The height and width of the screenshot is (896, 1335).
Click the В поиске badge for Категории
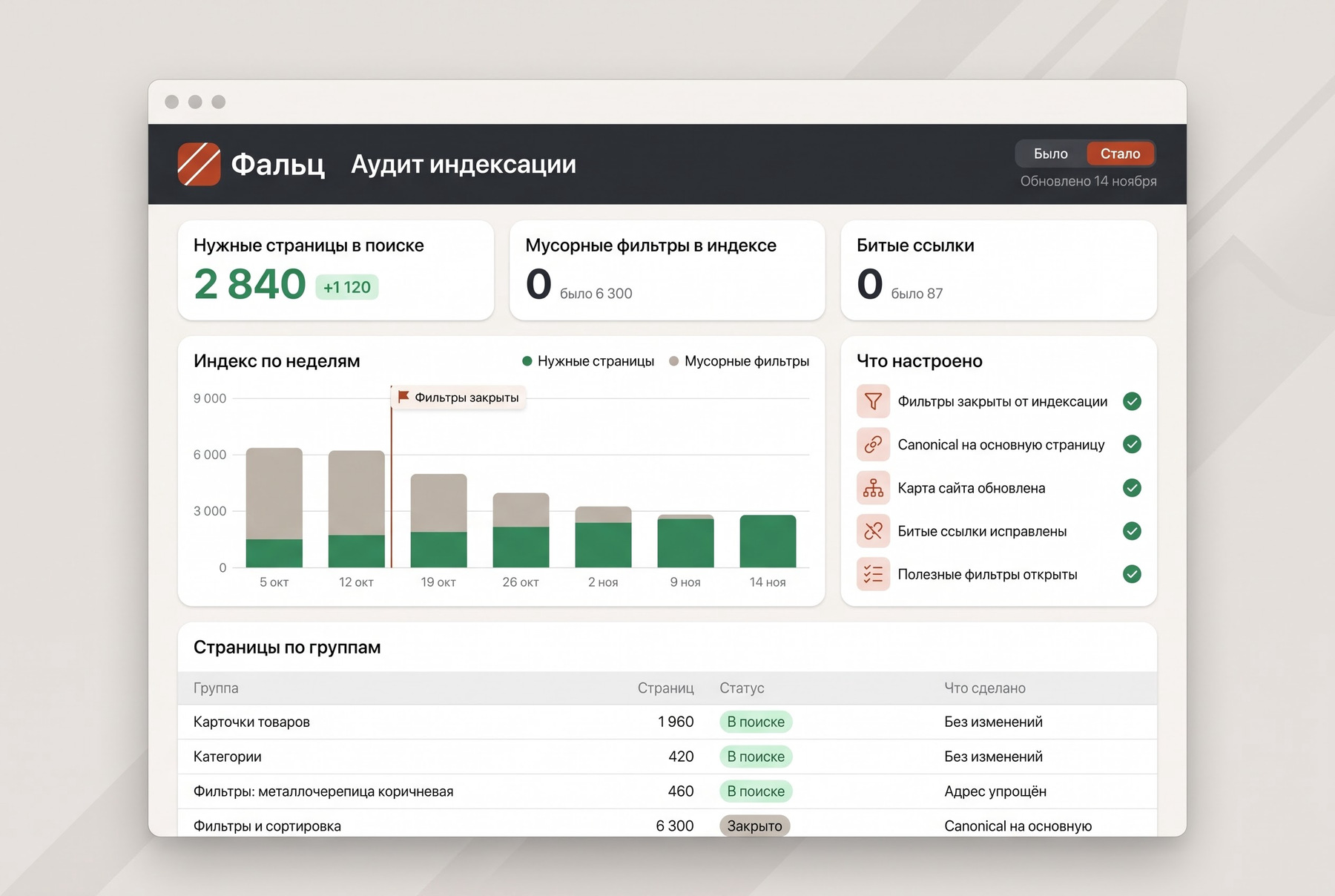(756, 757)
